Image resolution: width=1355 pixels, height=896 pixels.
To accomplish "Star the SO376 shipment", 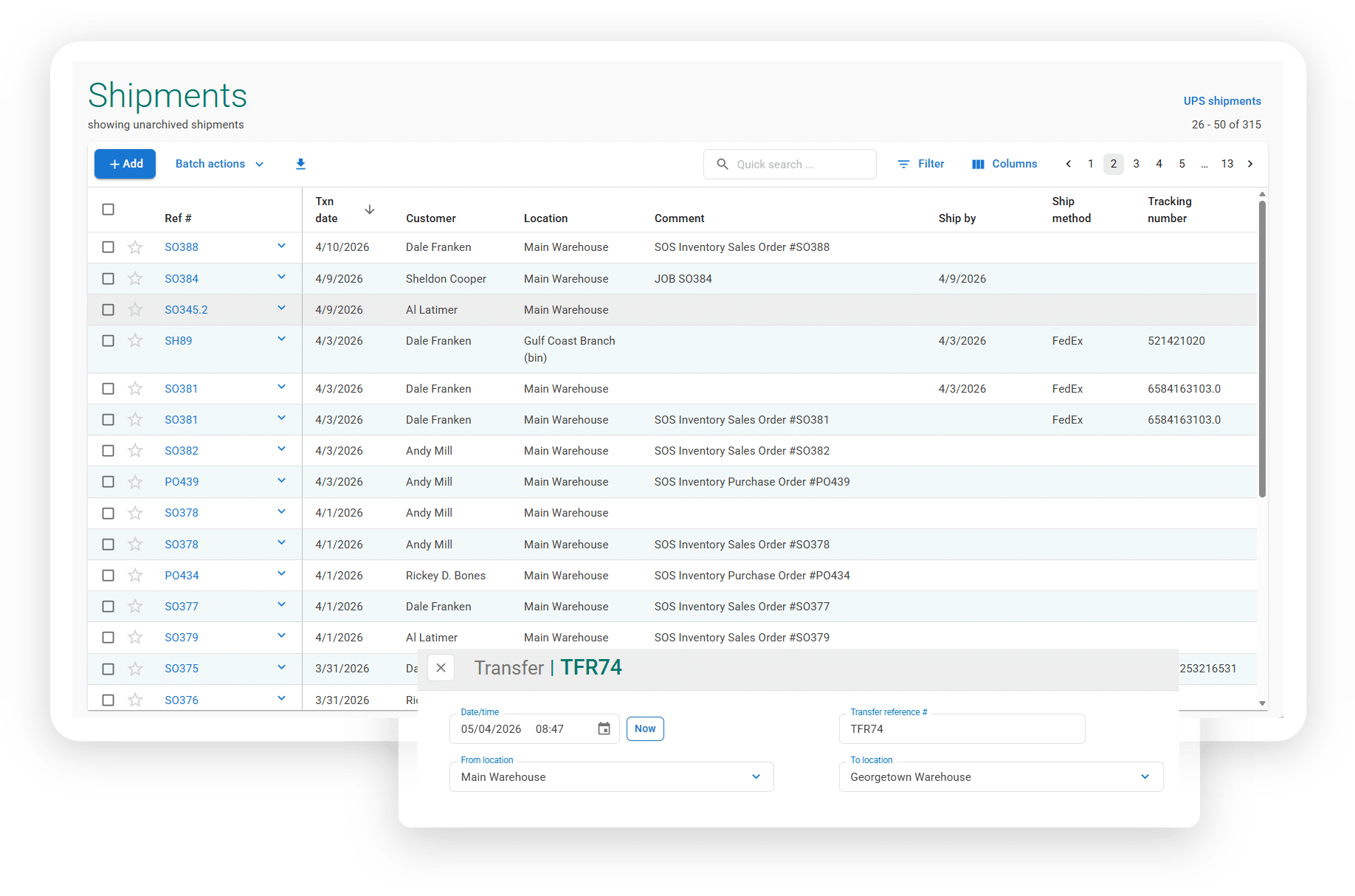I will pos(135,700).
